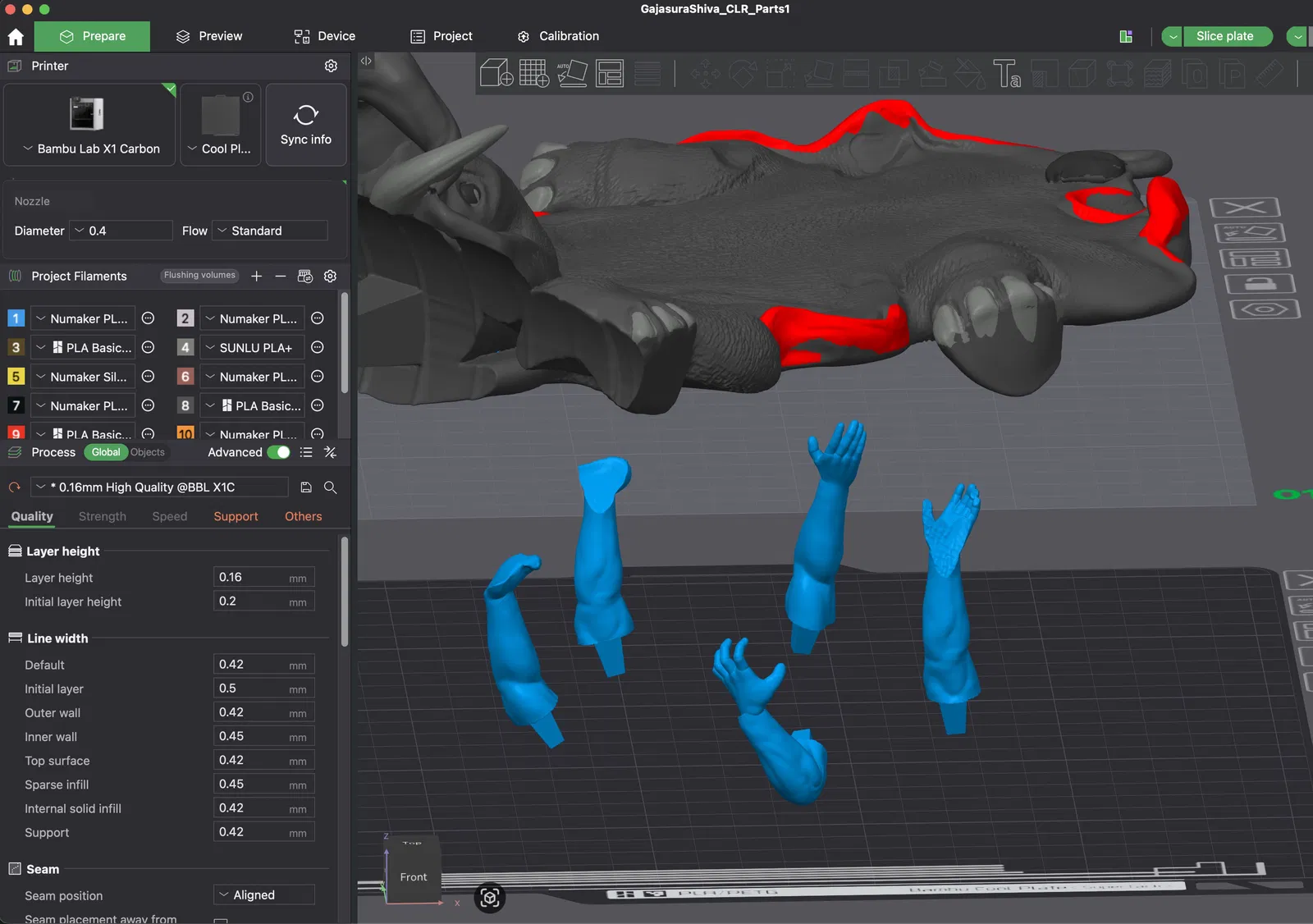Open the Cool Plate type dropdown

click(x=220, y=149)
